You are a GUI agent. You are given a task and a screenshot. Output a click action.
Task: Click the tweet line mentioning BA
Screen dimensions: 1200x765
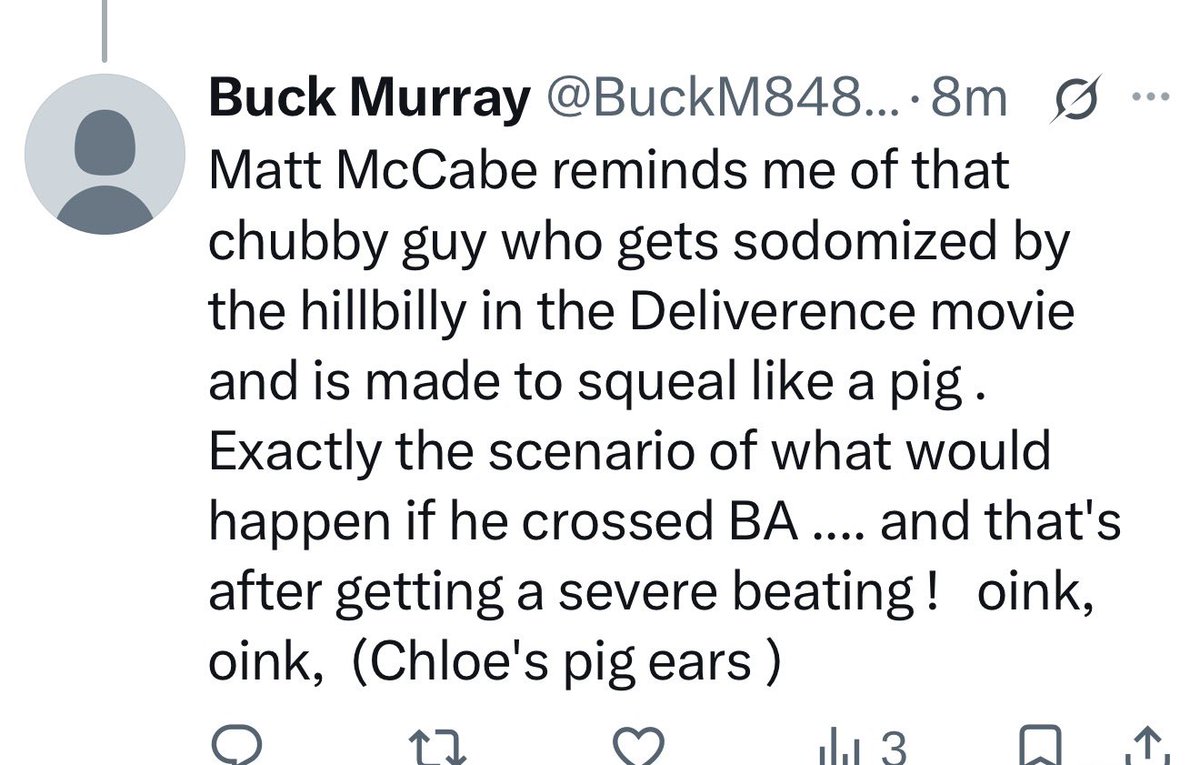665,522
